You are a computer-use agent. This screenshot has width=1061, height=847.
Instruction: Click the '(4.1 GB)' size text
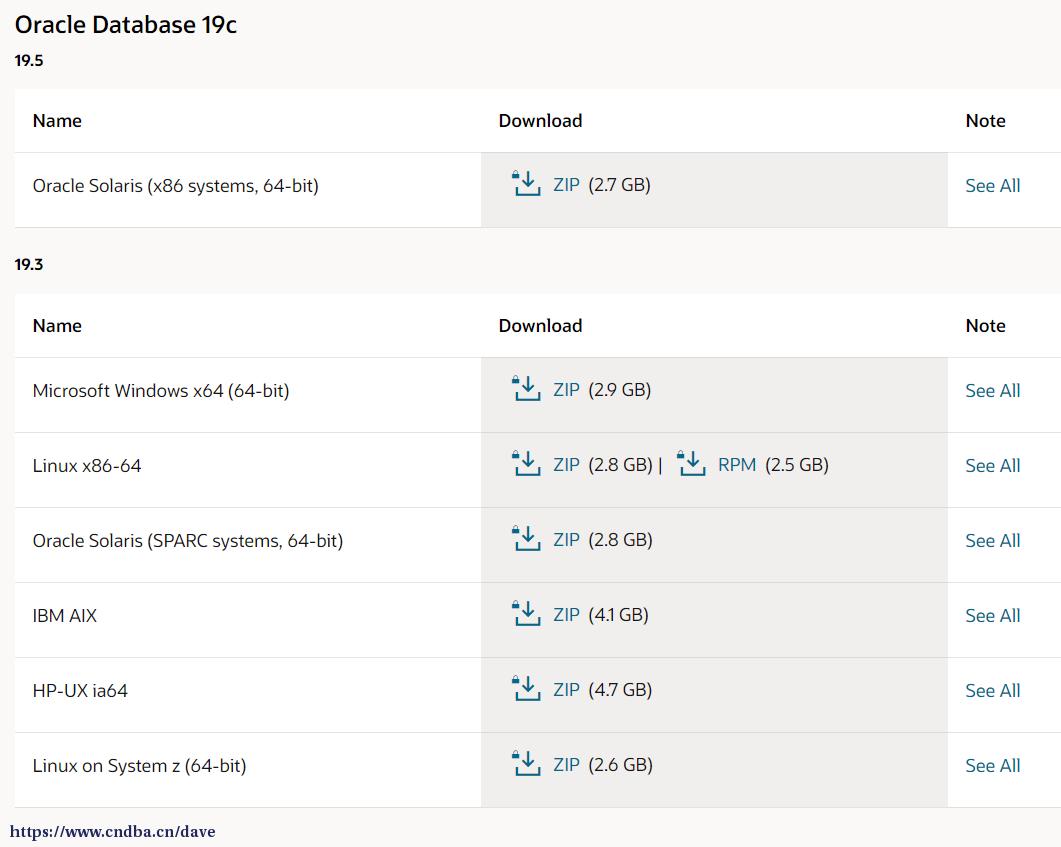coord(618,615)
